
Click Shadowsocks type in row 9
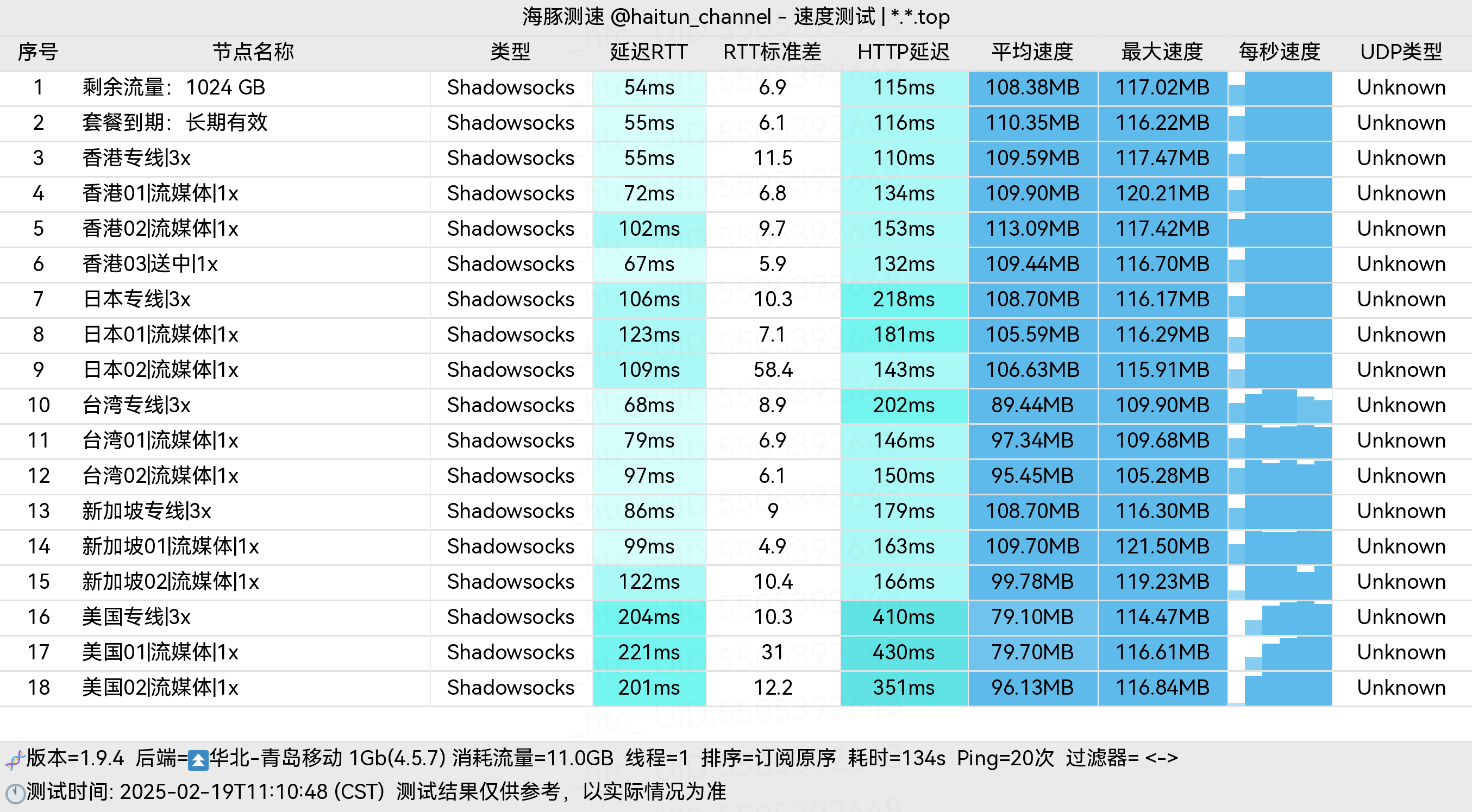[x=510, y=370]
